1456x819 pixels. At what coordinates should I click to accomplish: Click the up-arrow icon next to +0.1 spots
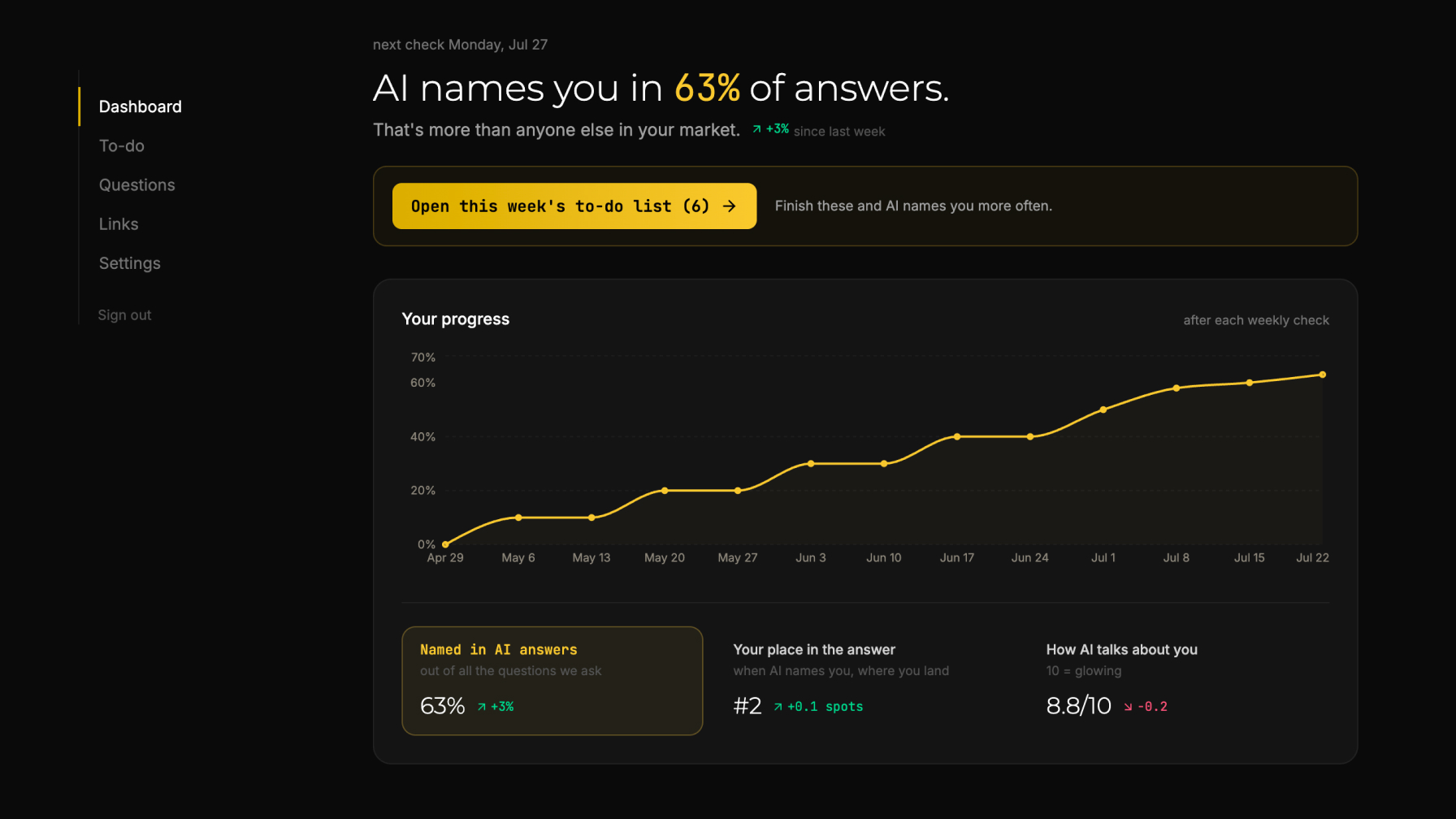pos(778,707)
